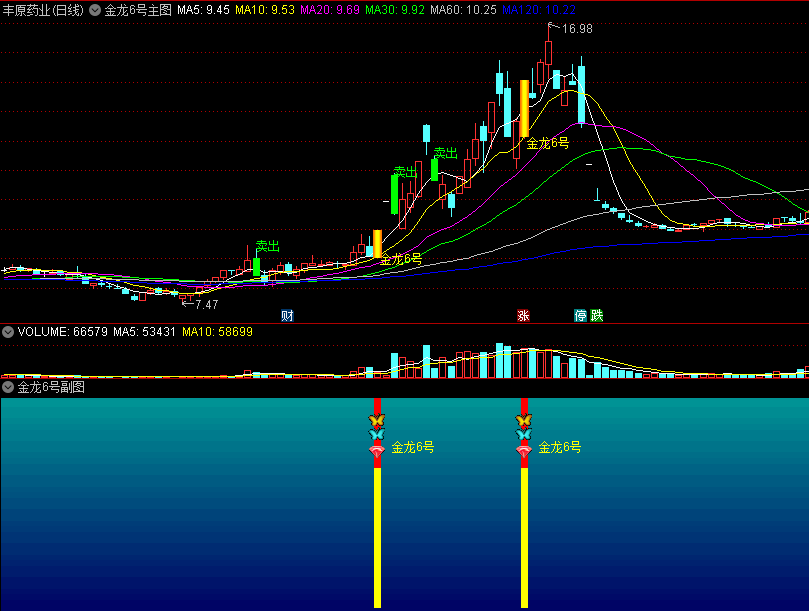This screenshot has height=611, width=809.
Task: Click the second yellow signal bar in sub-chart
Action: tap(524, 538)
